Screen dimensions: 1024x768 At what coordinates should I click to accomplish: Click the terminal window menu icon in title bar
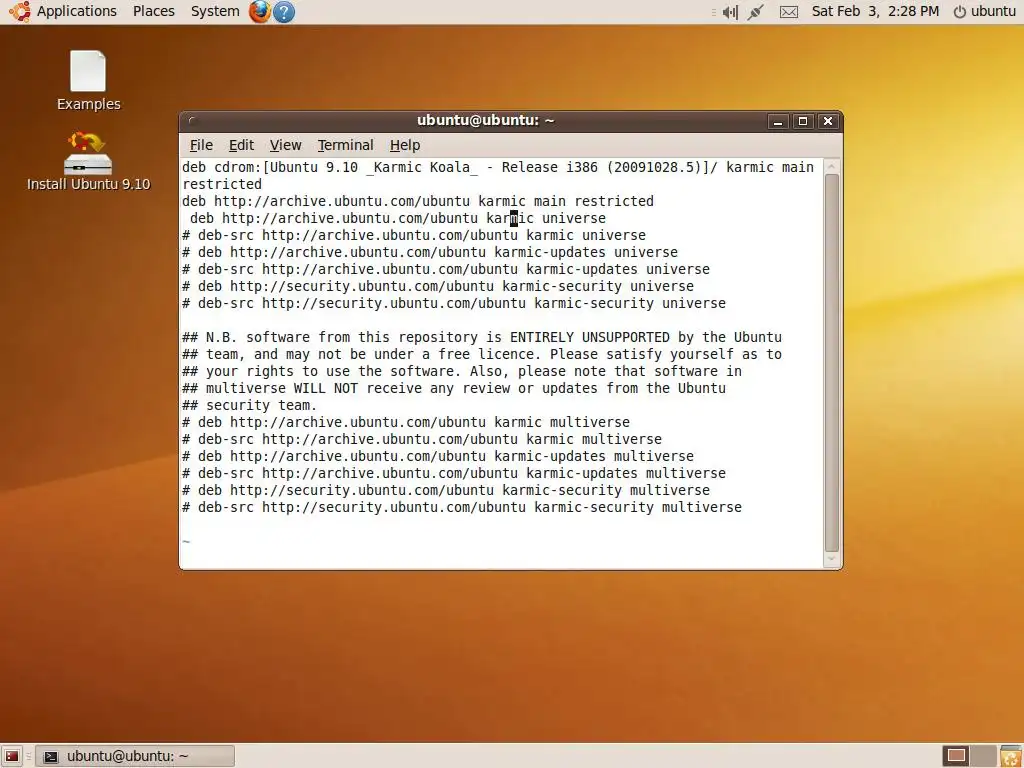191,121
